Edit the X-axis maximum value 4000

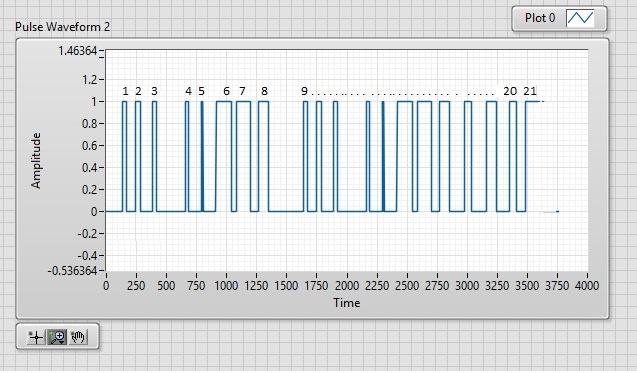[x=587, y=286]
